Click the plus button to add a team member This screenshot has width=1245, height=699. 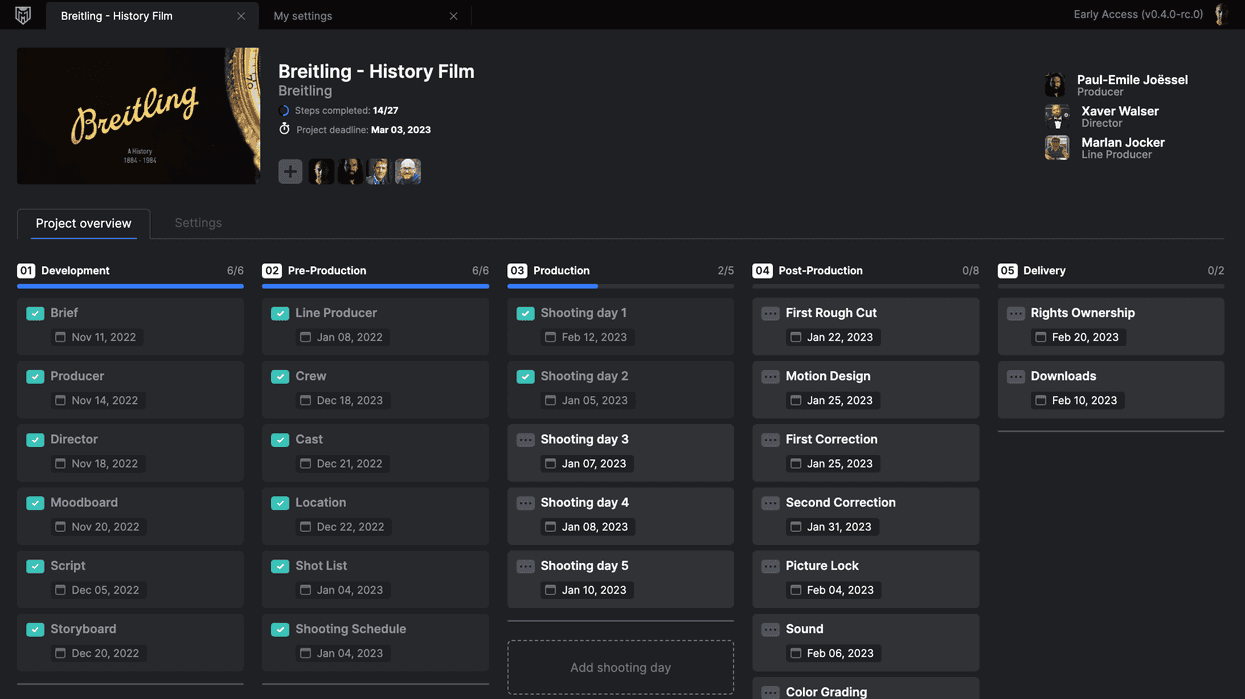pyautogui.click(x=290, y=171)
